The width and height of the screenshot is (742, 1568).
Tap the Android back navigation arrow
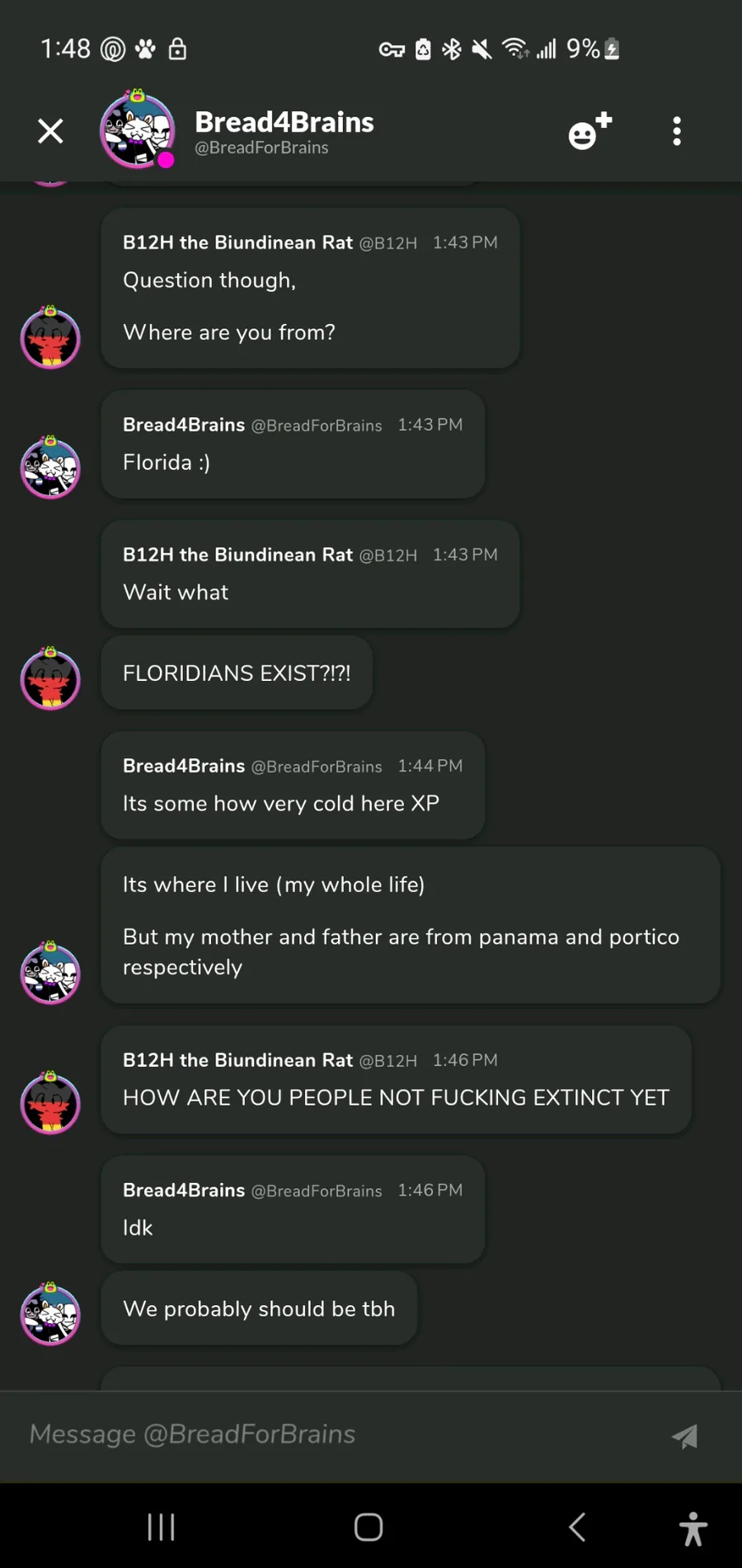[577, 1527]
